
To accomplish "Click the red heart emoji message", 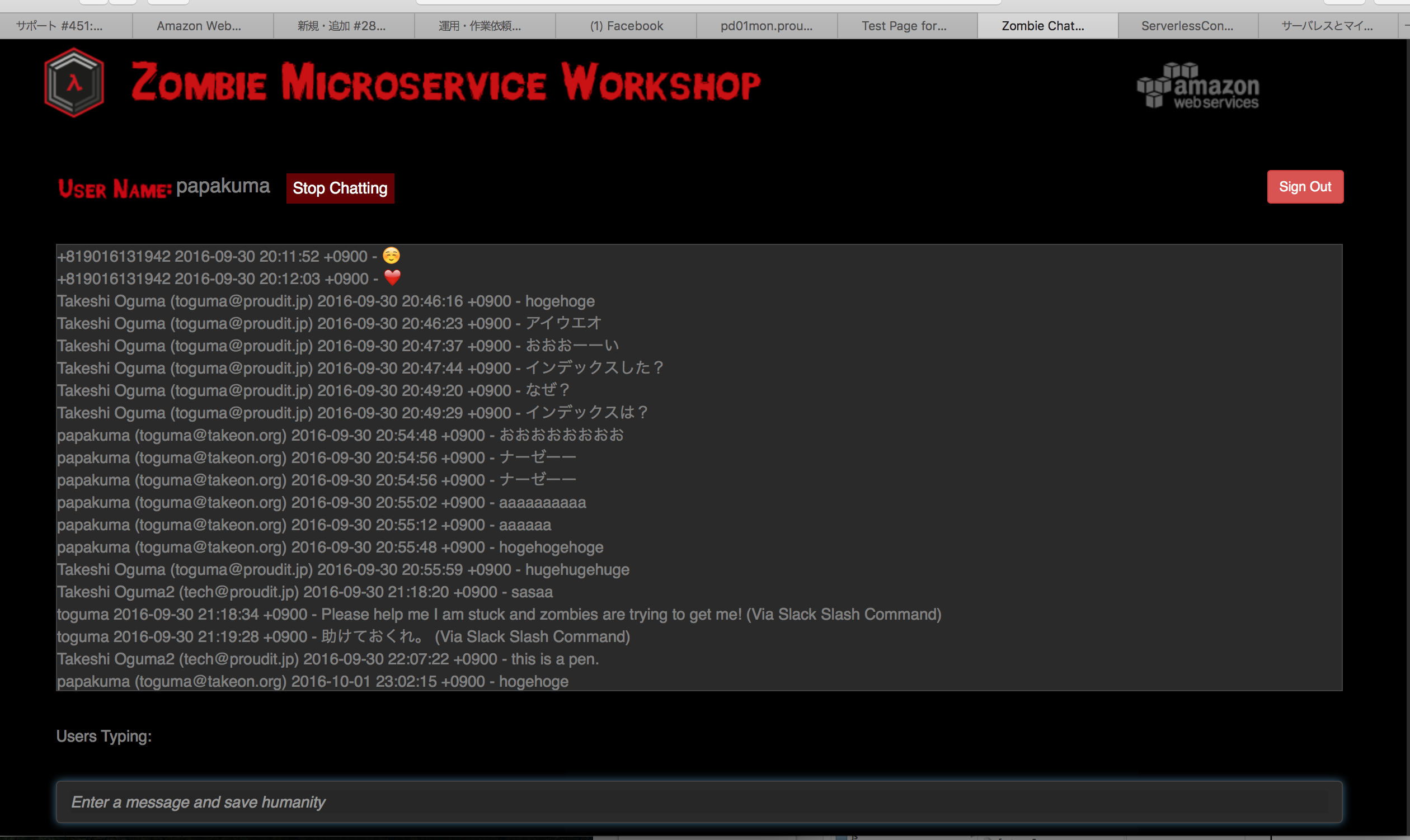I will point(392,278).
